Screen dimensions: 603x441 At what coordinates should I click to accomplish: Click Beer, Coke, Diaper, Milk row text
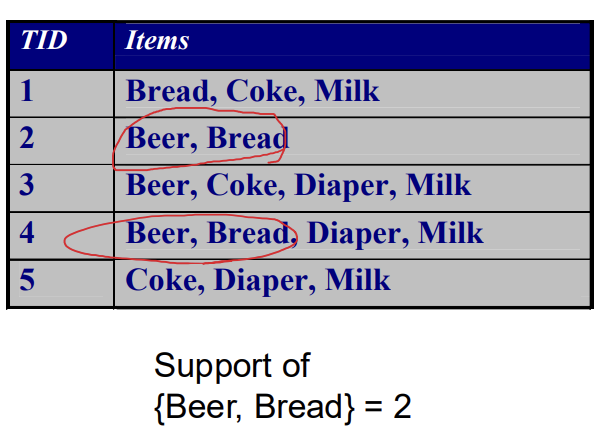pyautogui.click(x=298, y=186)
